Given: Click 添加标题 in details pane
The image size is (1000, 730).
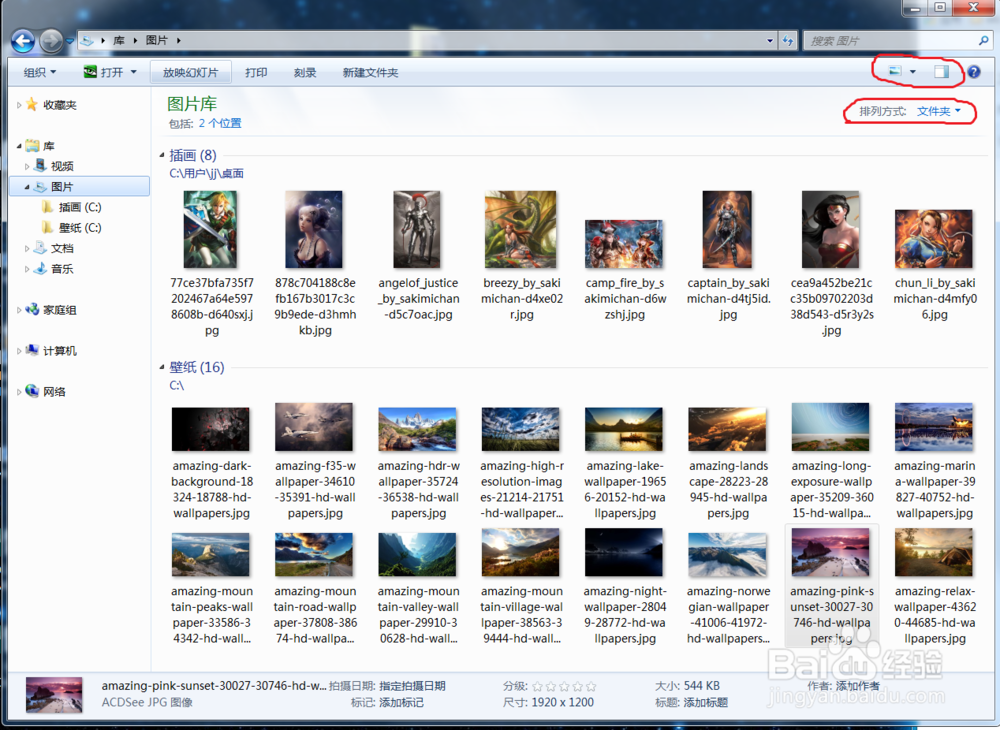Looking at the screenshot, I should 705,703.
